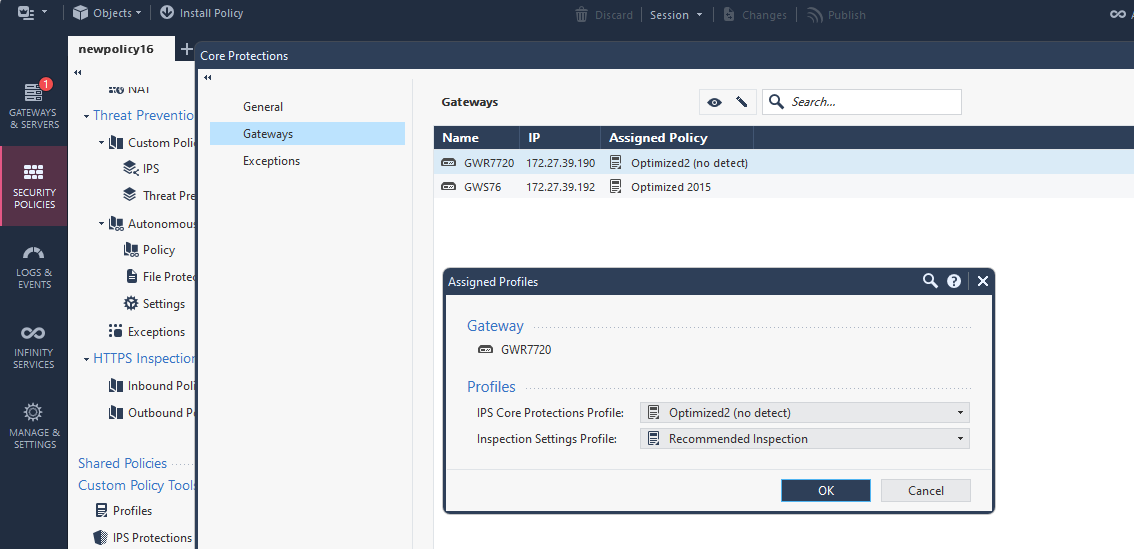The image size is (1134, 549).
Task: Open the Objects menu
Action: click(106, 13)
